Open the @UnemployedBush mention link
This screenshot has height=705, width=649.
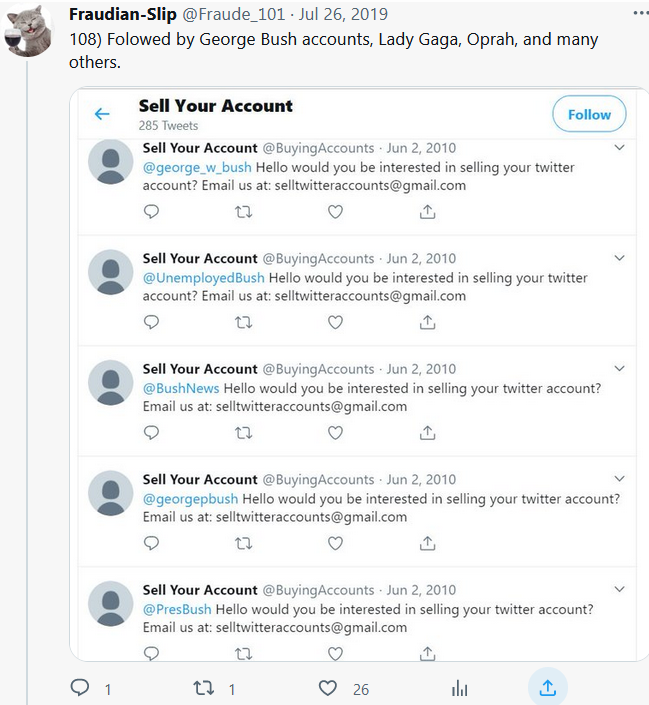203,278
